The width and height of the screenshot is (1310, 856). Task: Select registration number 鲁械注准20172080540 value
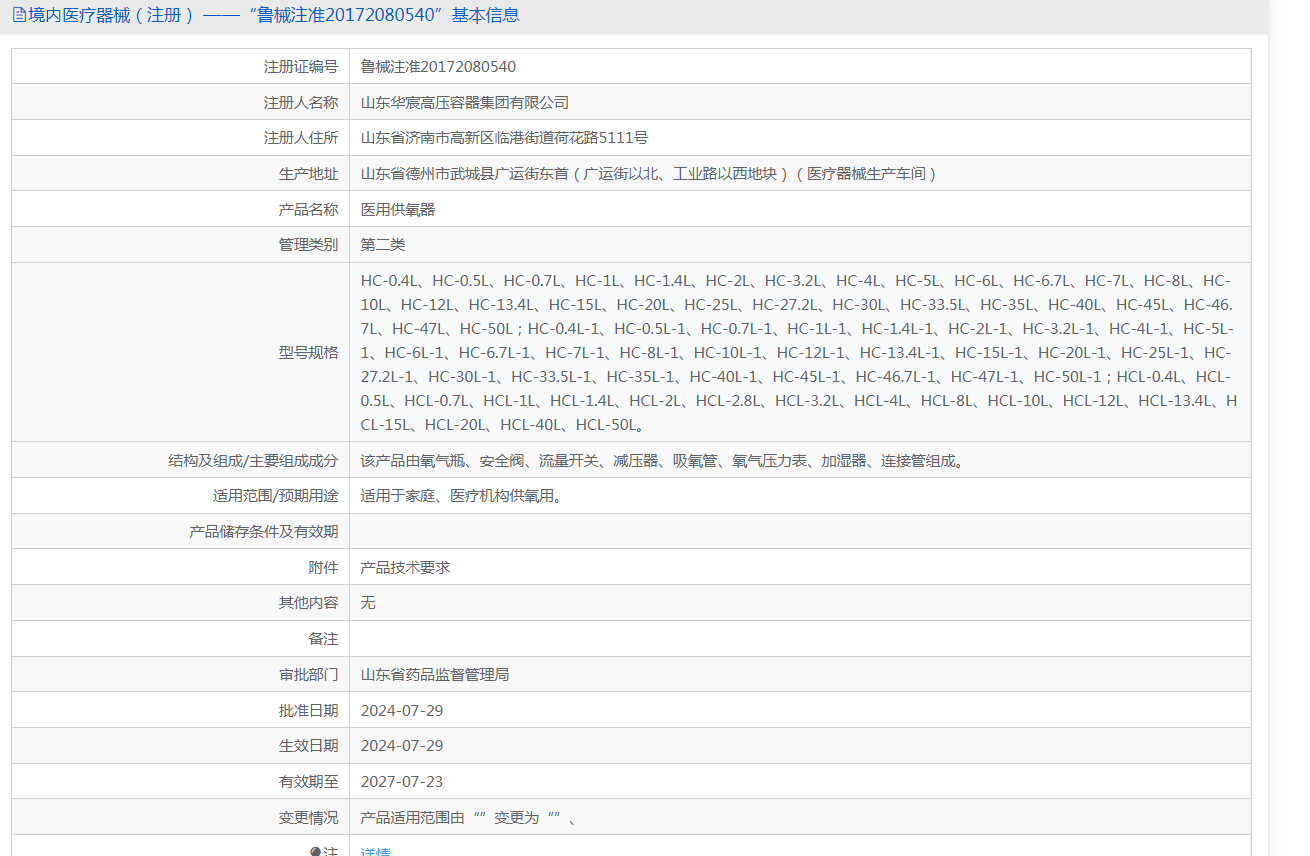coord(438,67)
